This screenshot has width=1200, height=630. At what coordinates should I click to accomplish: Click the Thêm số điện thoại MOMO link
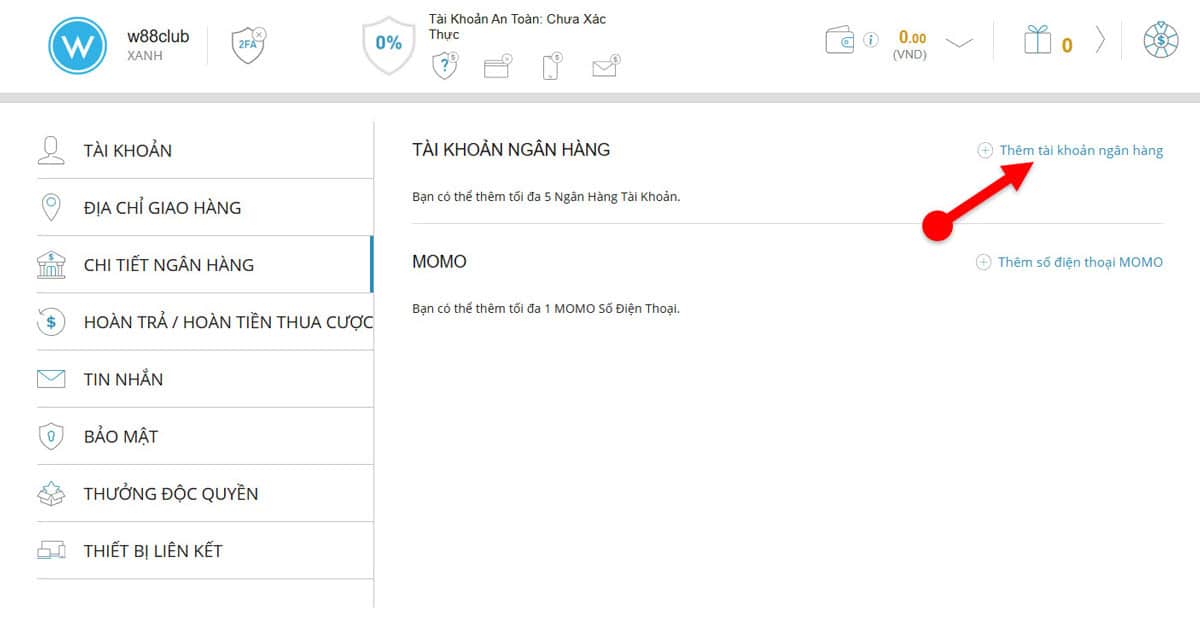point(1080,261)
